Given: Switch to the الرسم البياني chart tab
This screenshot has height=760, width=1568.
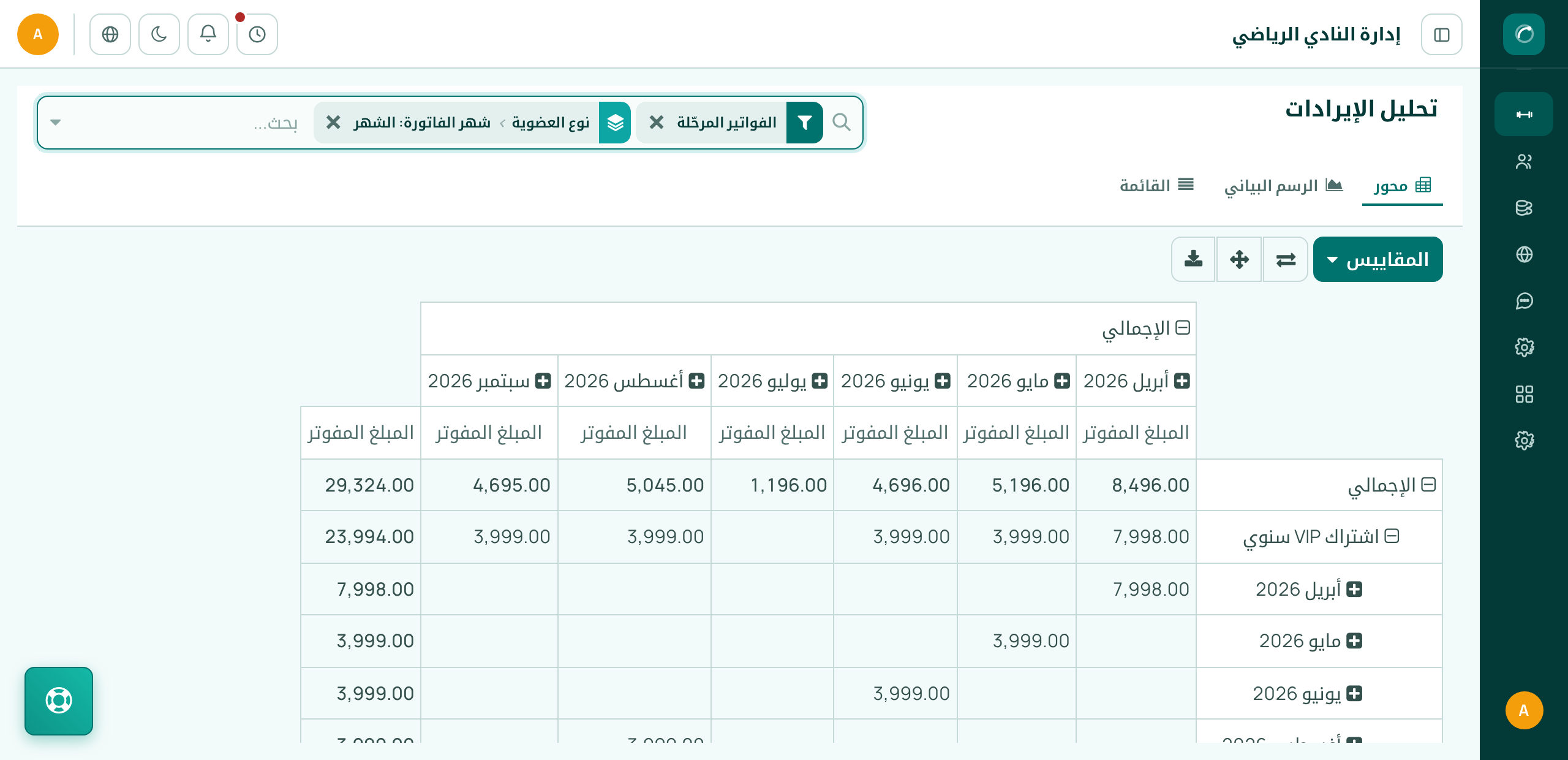Looking at the screenshot, I should pos(1283,186).
